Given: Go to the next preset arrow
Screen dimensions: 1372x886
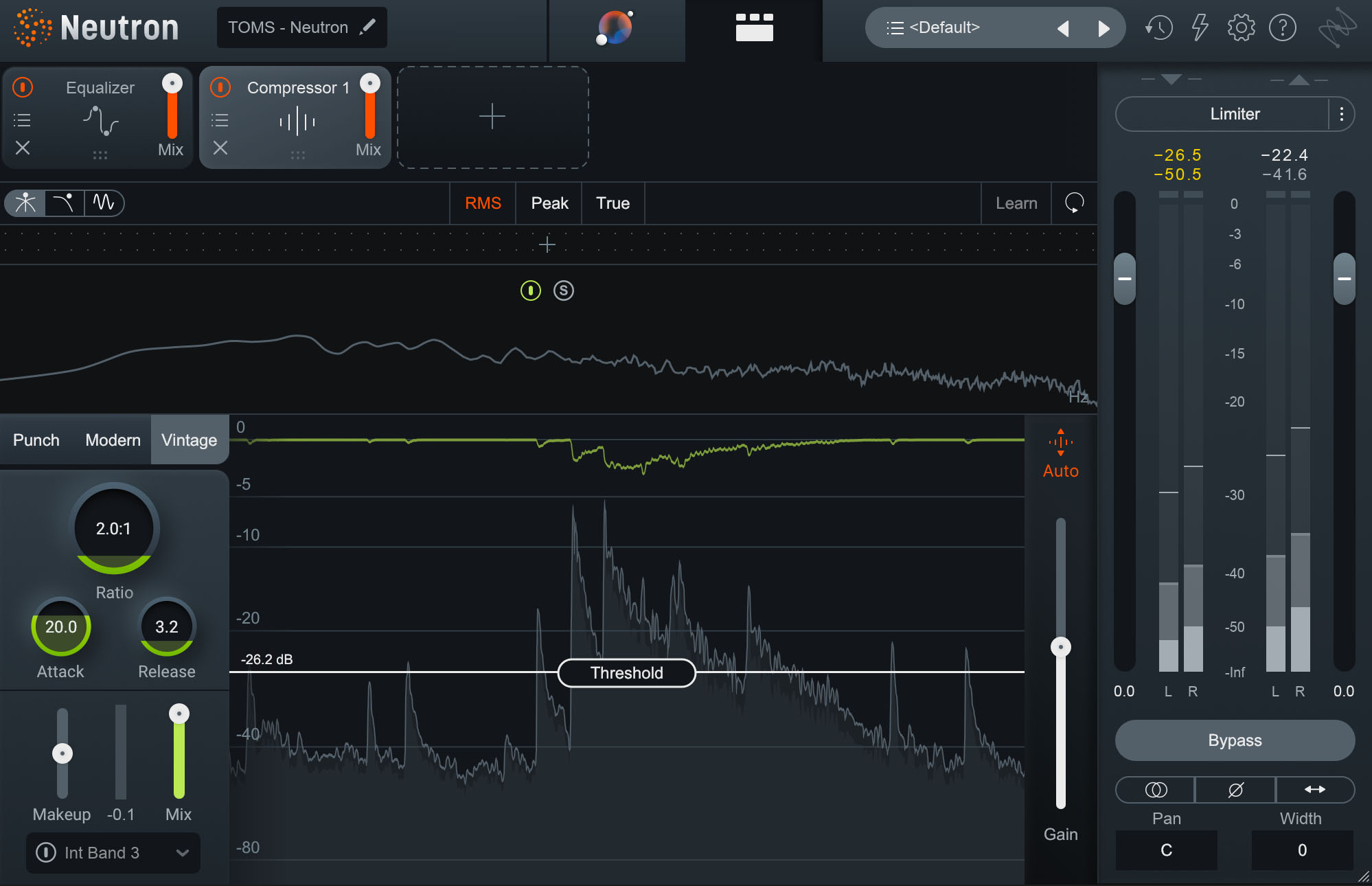Looking at the screenshot, I should click(1104, 28).
